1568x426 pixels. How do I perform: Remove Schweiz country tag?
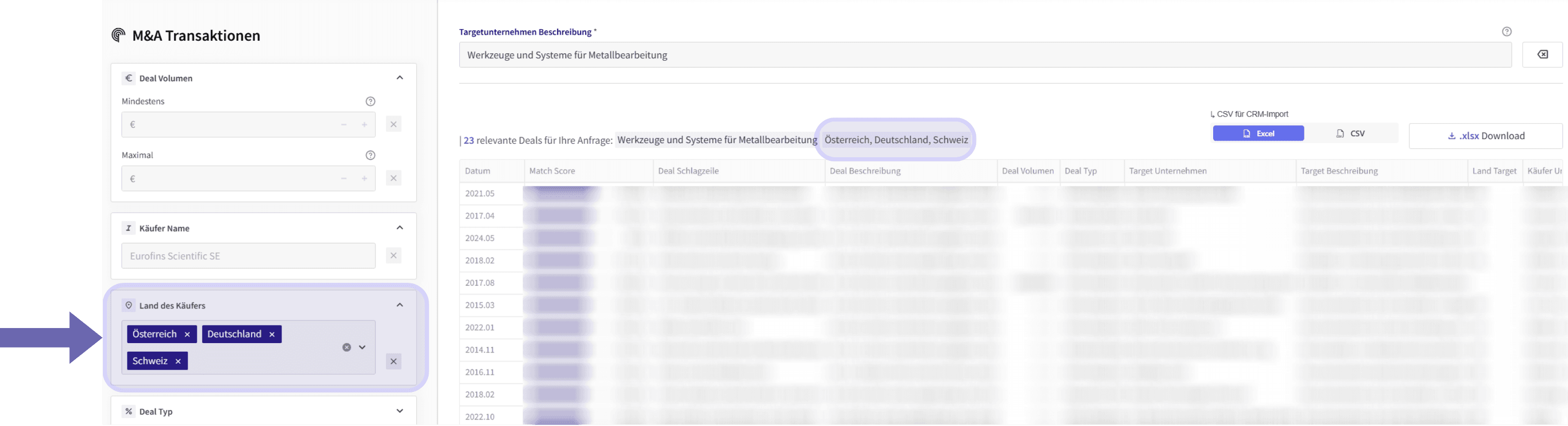pos(178,361)
